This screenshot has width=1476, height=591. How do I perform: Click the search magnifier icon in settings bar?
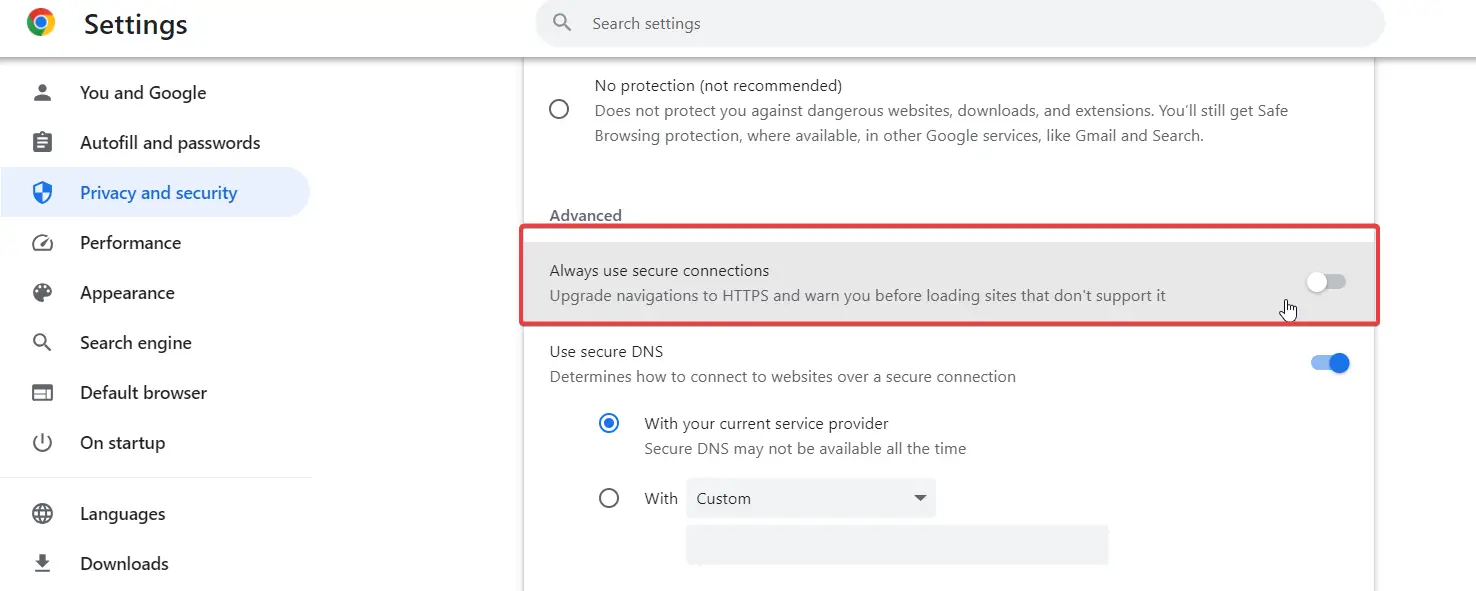click(562, 23)
